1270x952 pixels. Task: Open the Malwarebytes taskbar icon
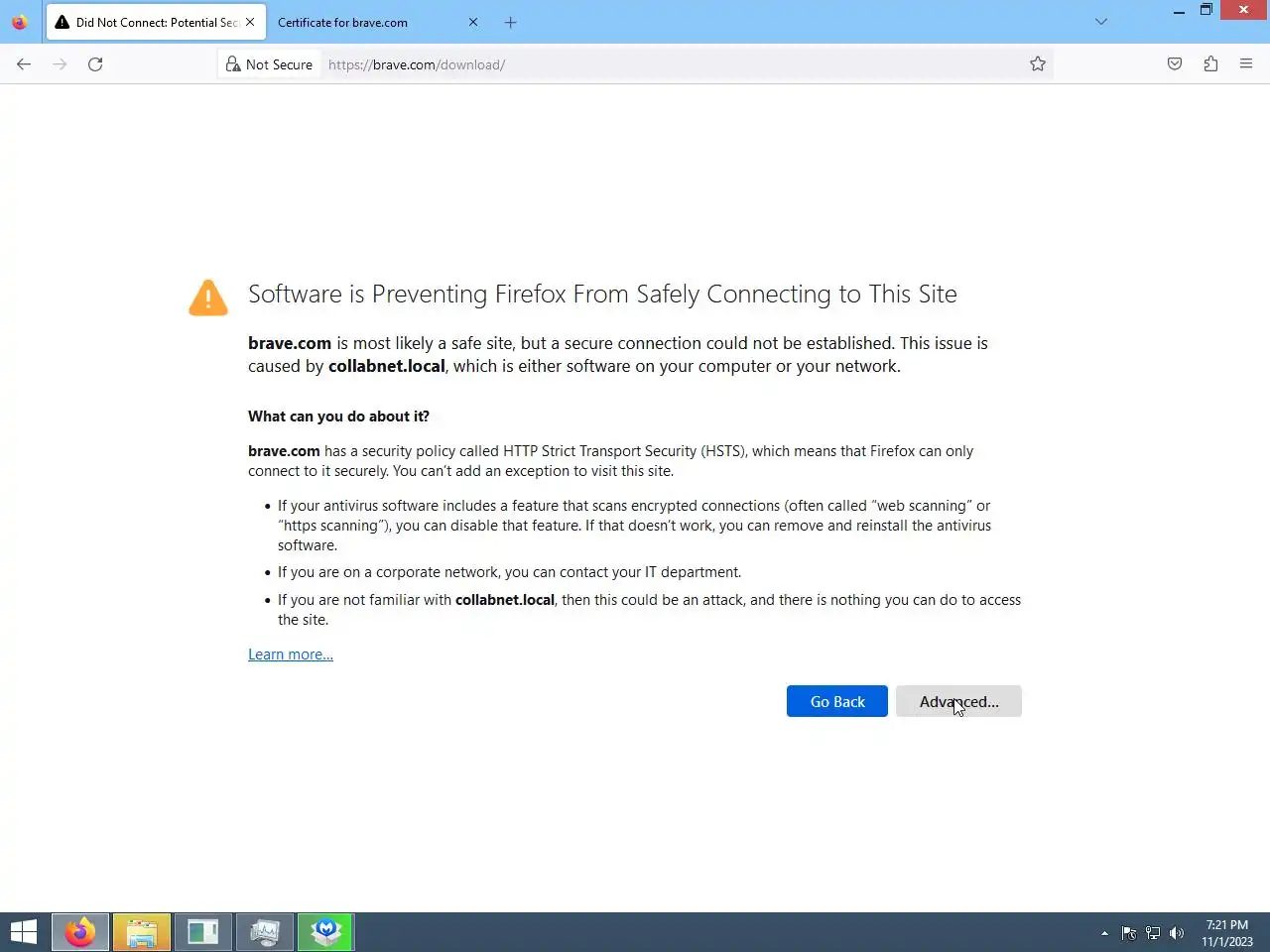pyautogui.click(x=326, y=932)
